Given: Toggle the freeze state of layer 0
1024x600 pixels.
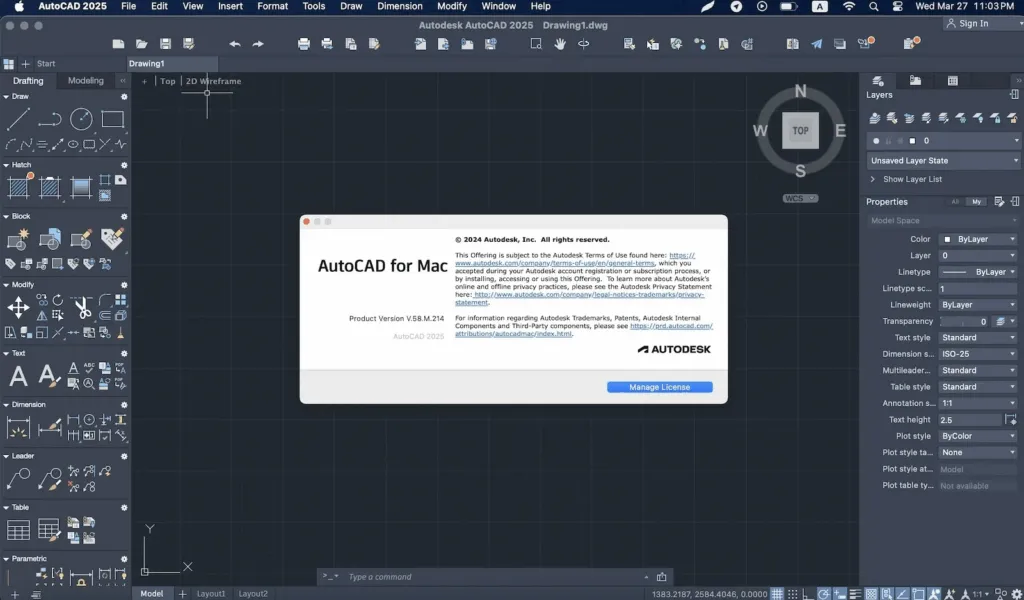Looking at the screenshot, I should click(x=888, y=140).
